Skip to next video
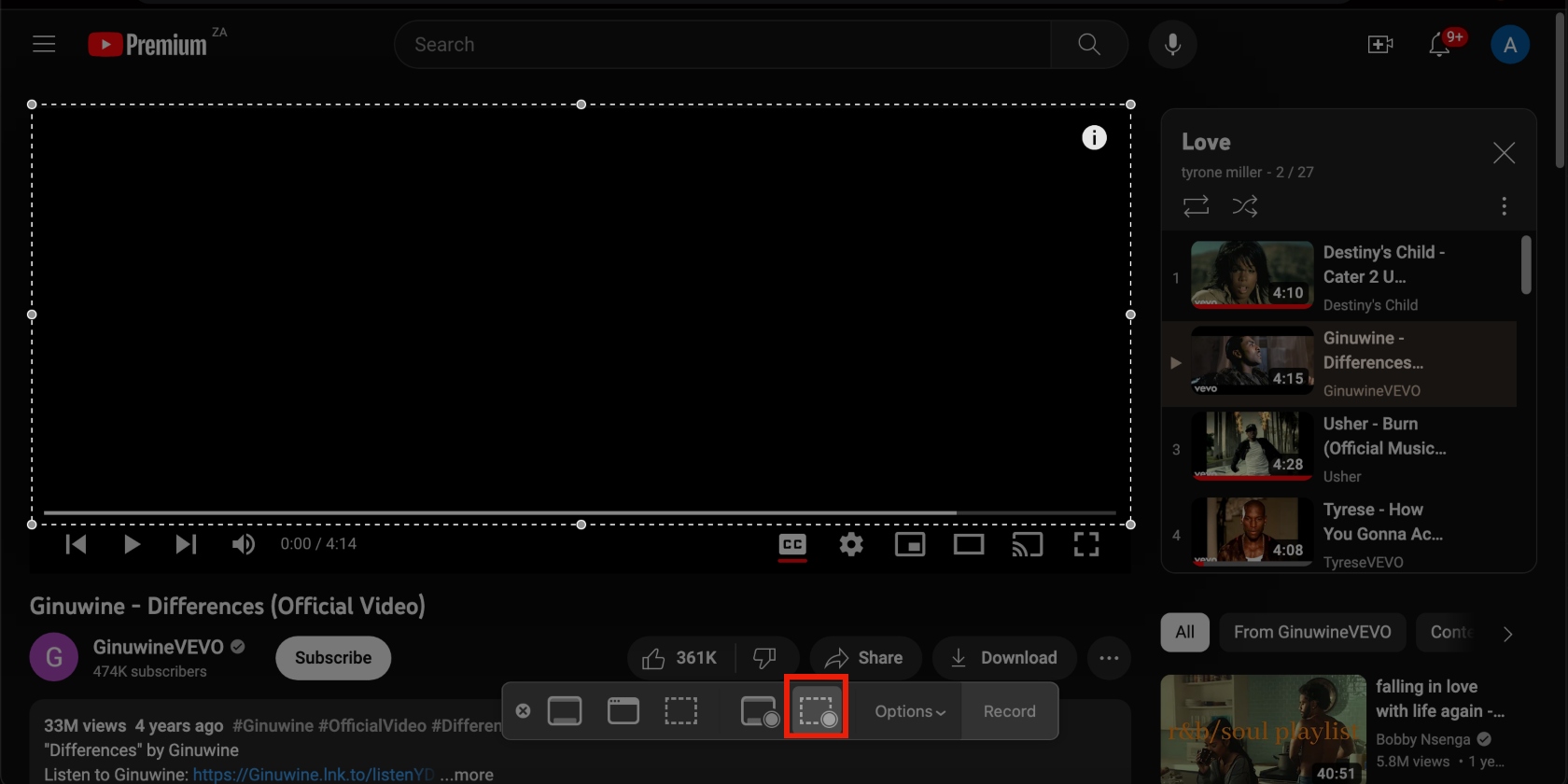This screenshot has height=784, width=1568. click(x=186, y=544)
